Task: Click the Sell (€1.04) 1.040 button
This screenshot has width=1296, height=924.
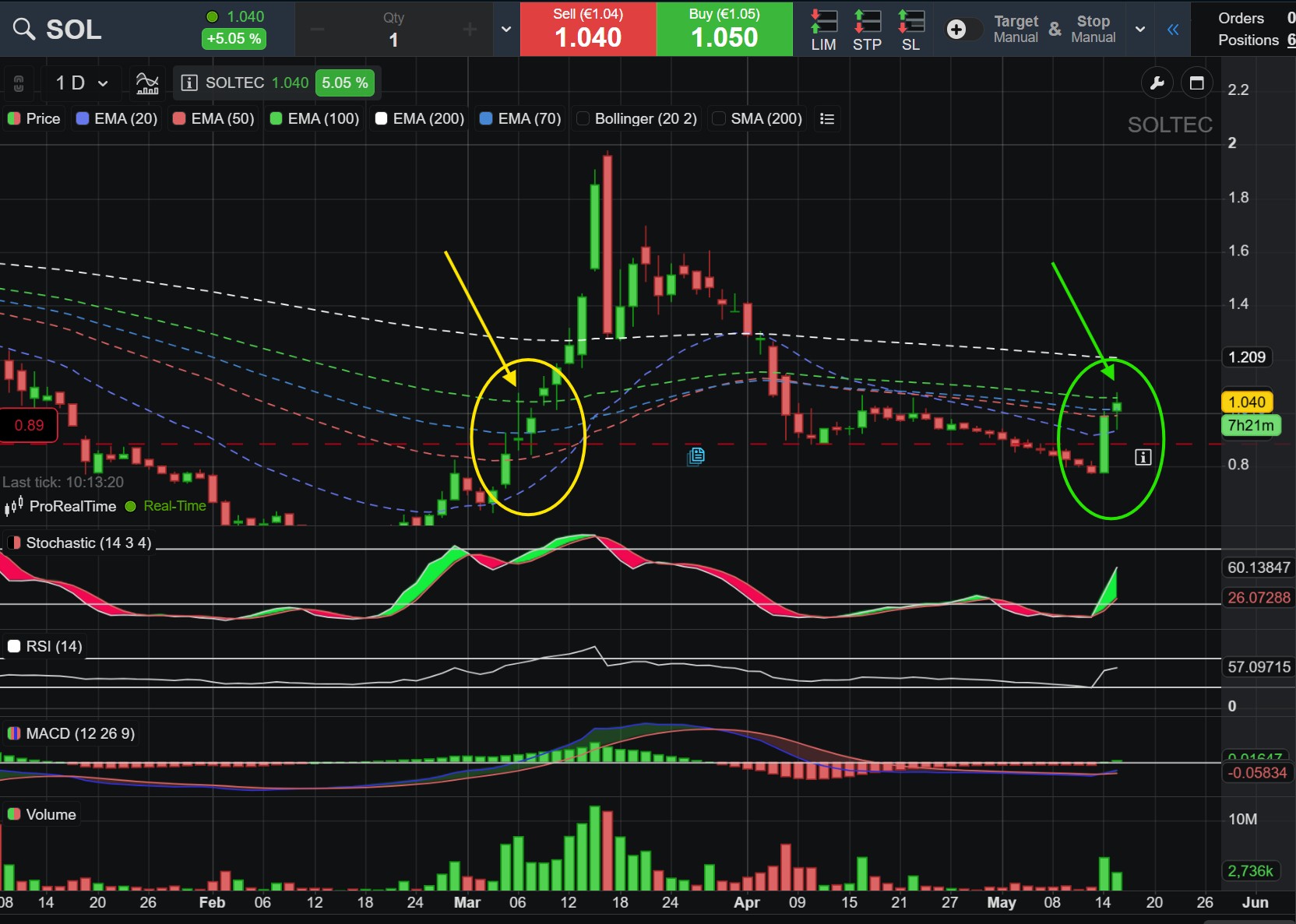Action: [588, 29]
